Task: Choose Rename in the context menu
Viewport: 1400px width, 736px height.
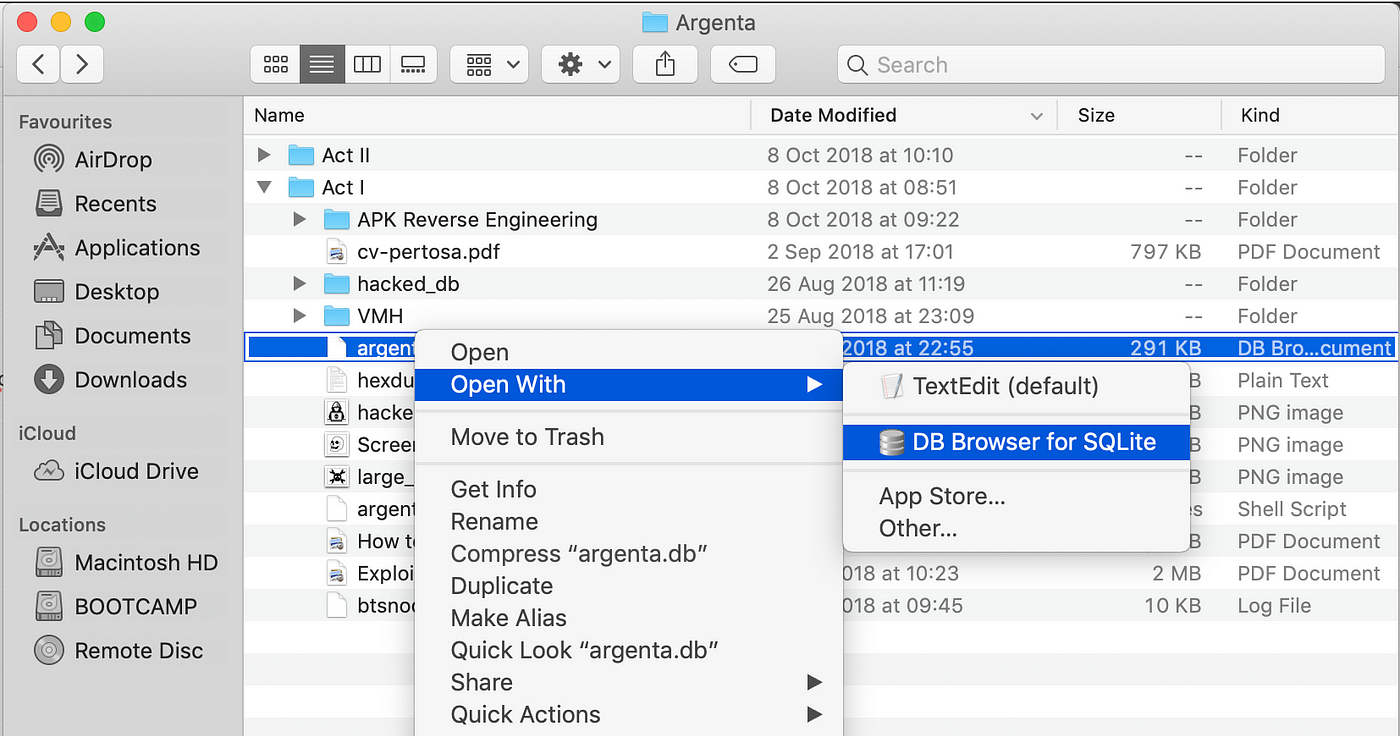Action: 629,521
